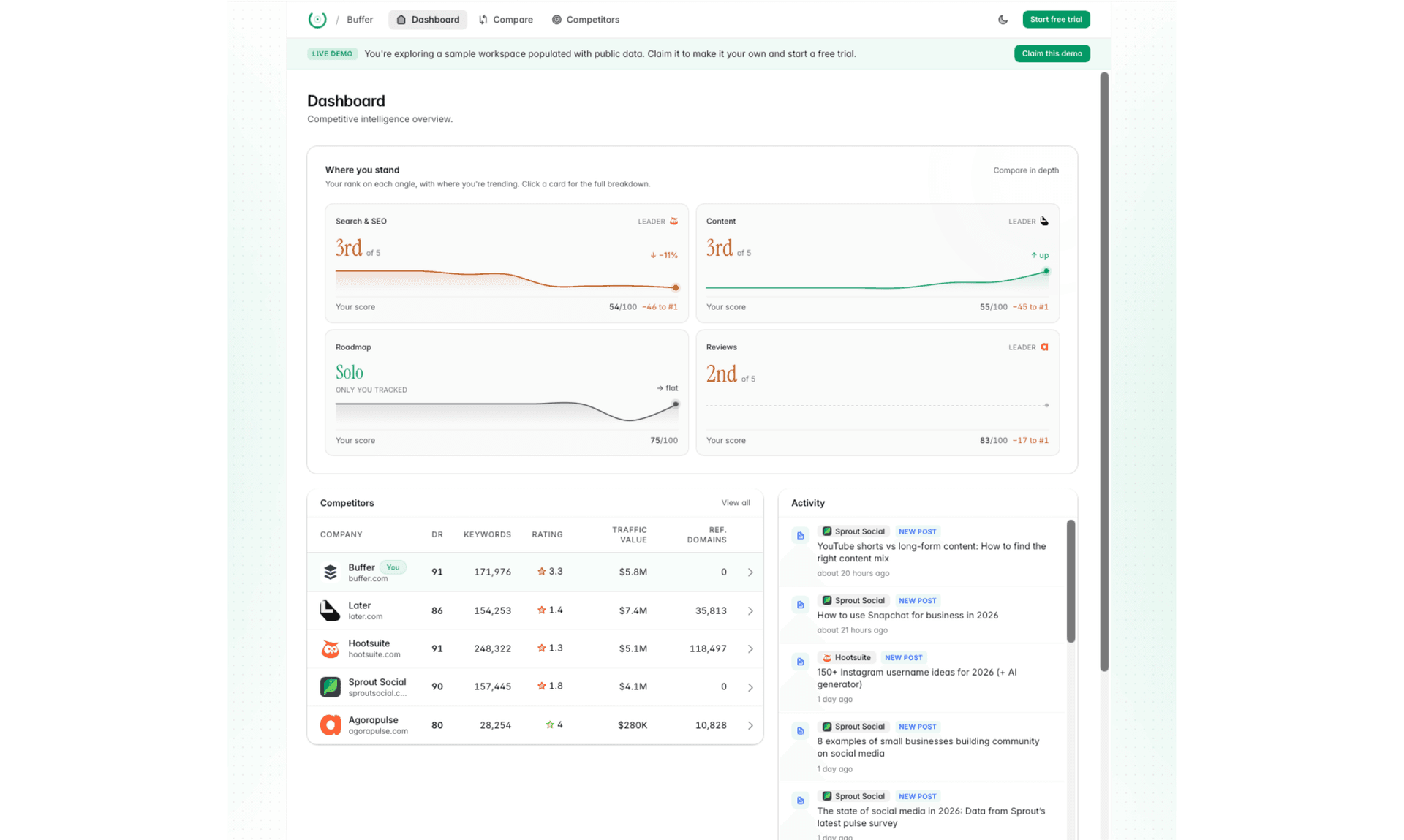Click the NEW POST tag on the Hootsuite activity
This screenshot has height=840, width=1404.
point(904,658)
